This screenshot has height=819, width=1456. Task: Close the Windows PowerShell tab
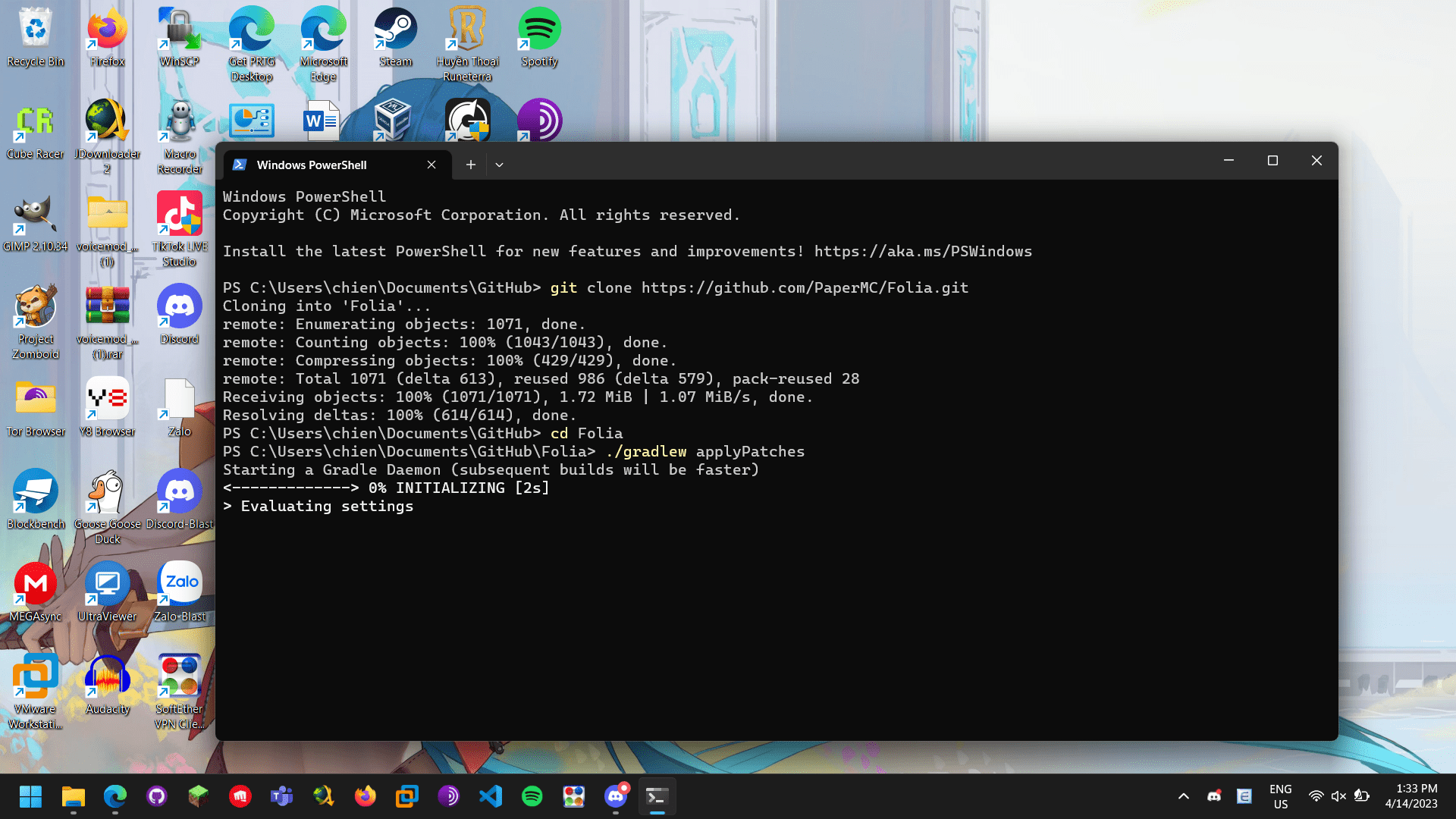point(431,165)
